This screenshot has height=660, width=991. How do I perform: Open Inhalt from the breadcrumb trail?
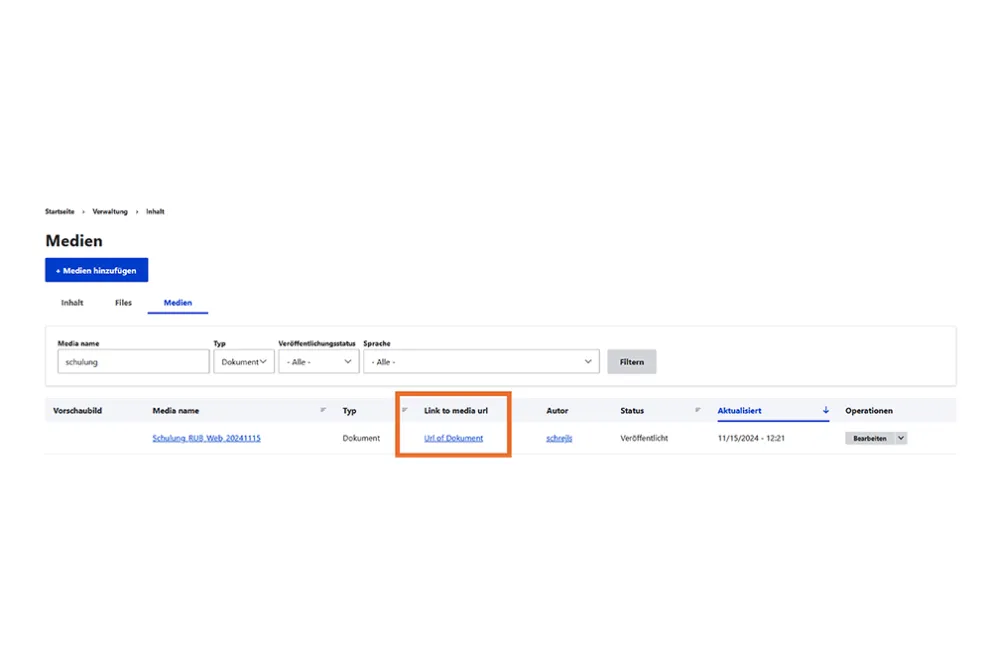pyautogui.click(x=155, y=212)
